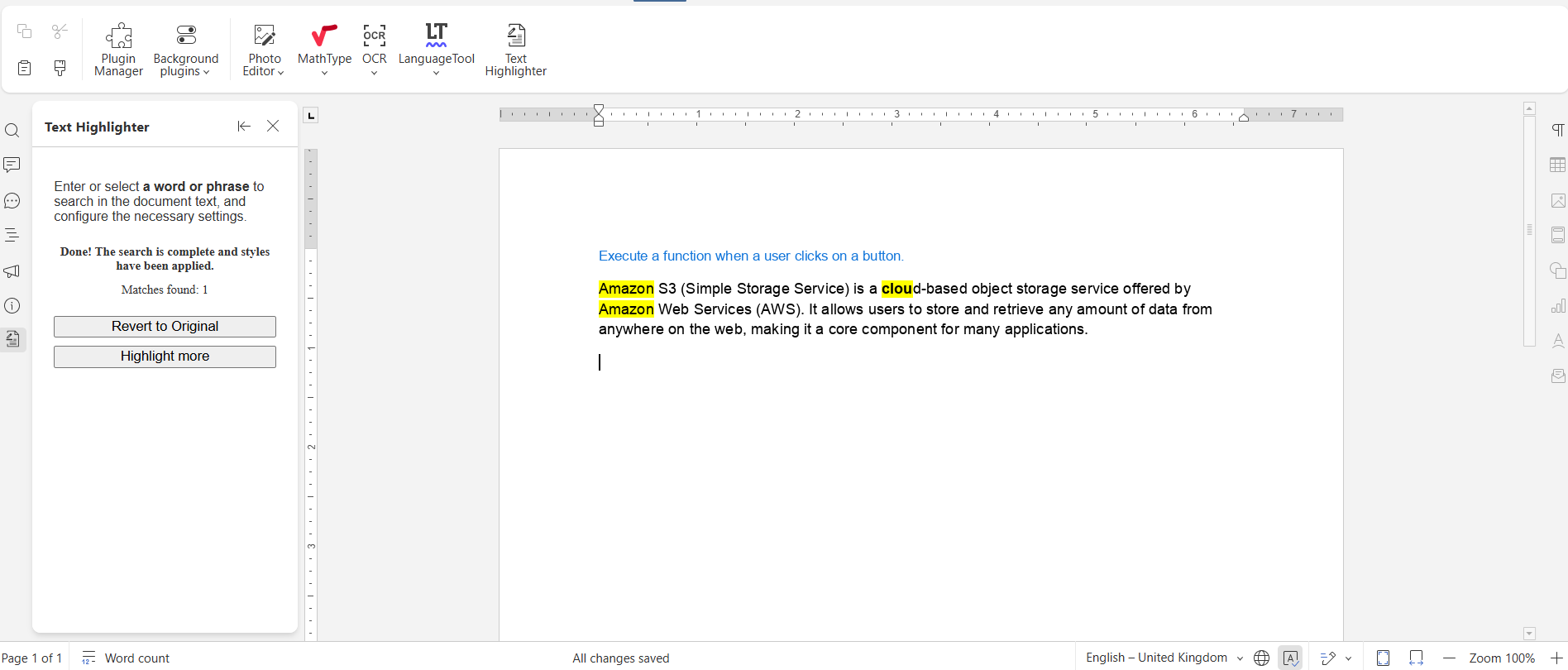Open Header and footer settings
Image resolution: width=1568 pixels, height=670 pixels.
1558,235
